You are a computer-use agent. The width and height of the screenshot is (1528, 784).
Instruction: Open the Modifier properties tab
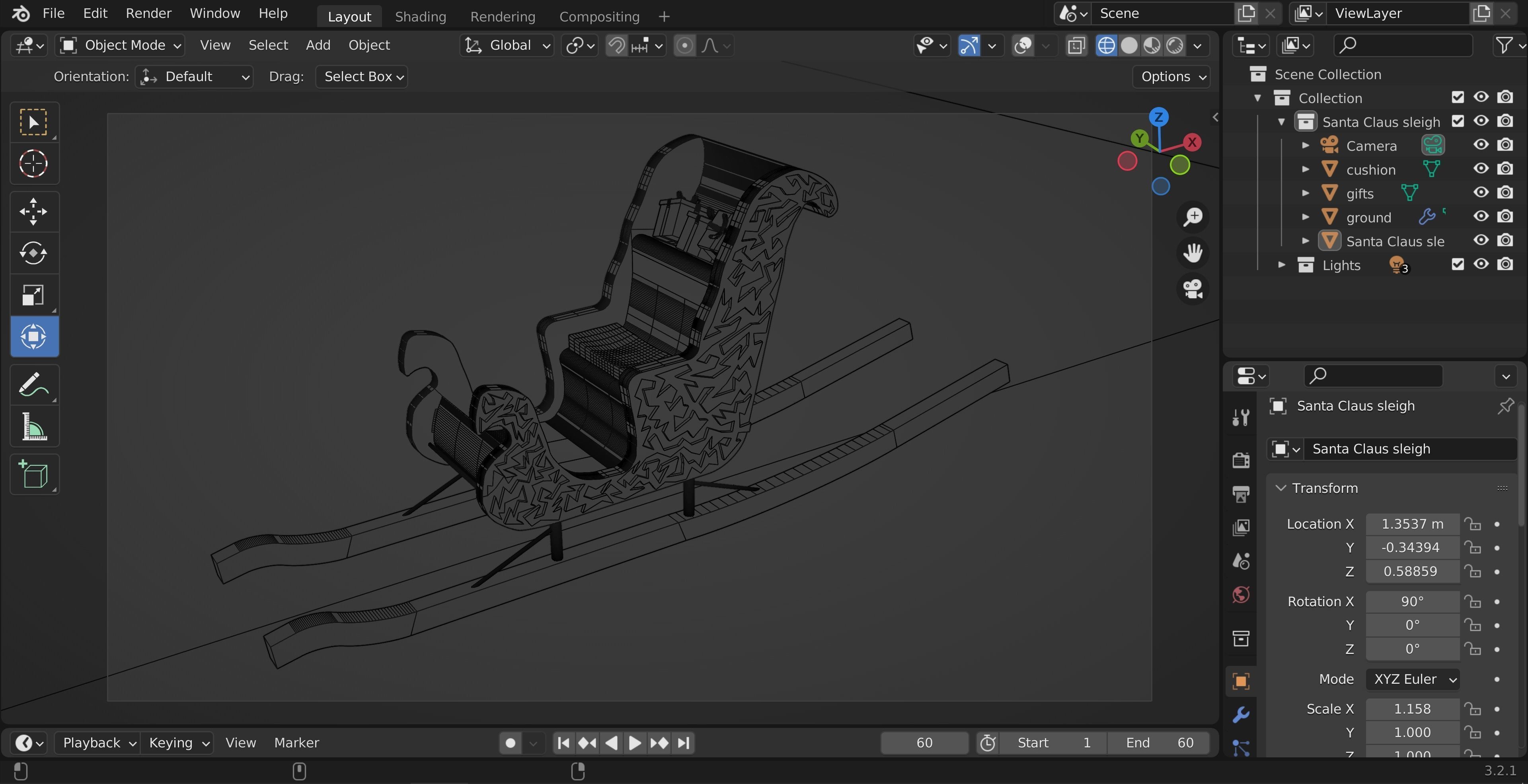1241,715
